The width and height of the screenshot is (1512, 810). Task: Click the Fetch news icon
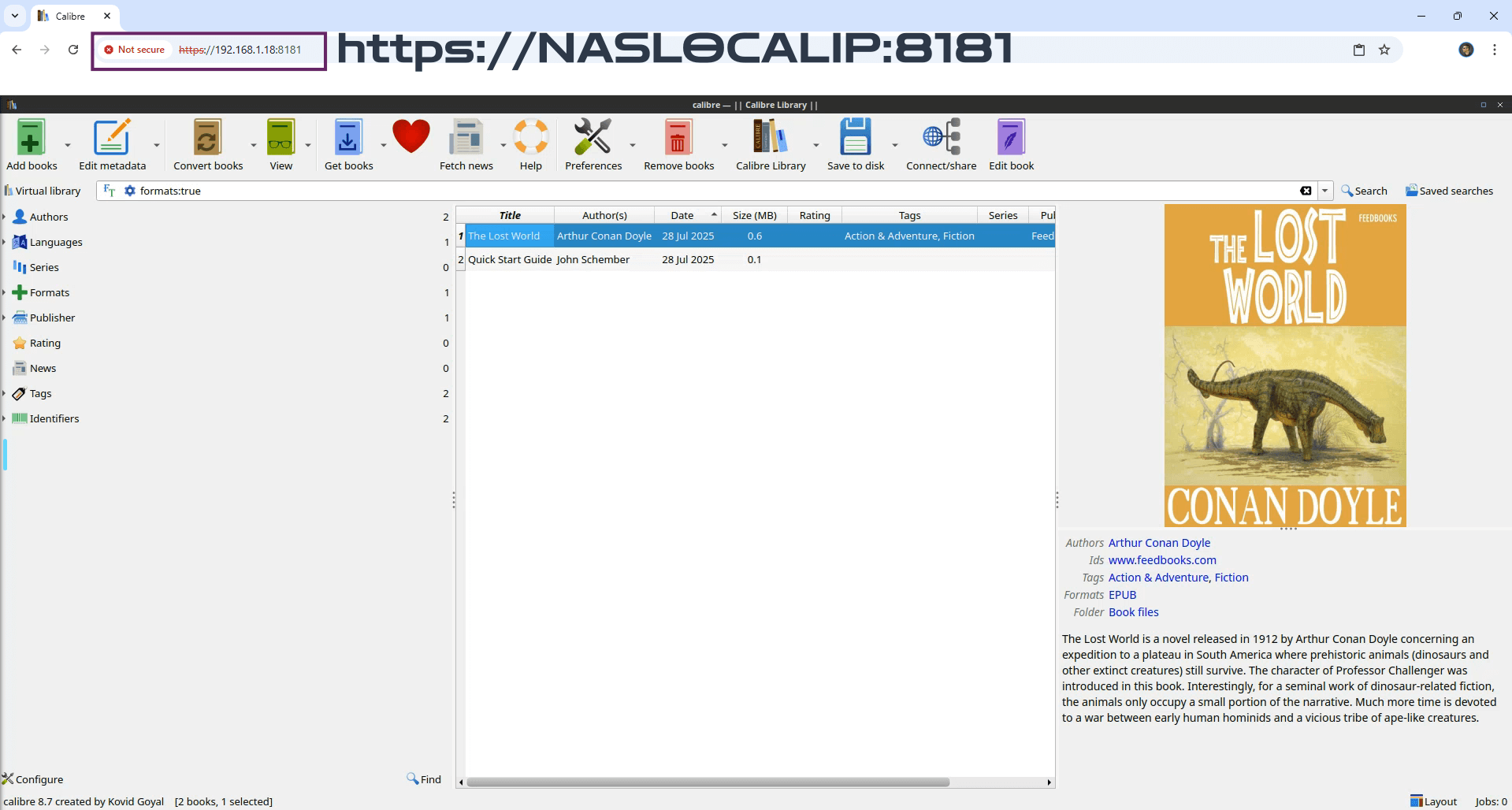tap(466, 138)
